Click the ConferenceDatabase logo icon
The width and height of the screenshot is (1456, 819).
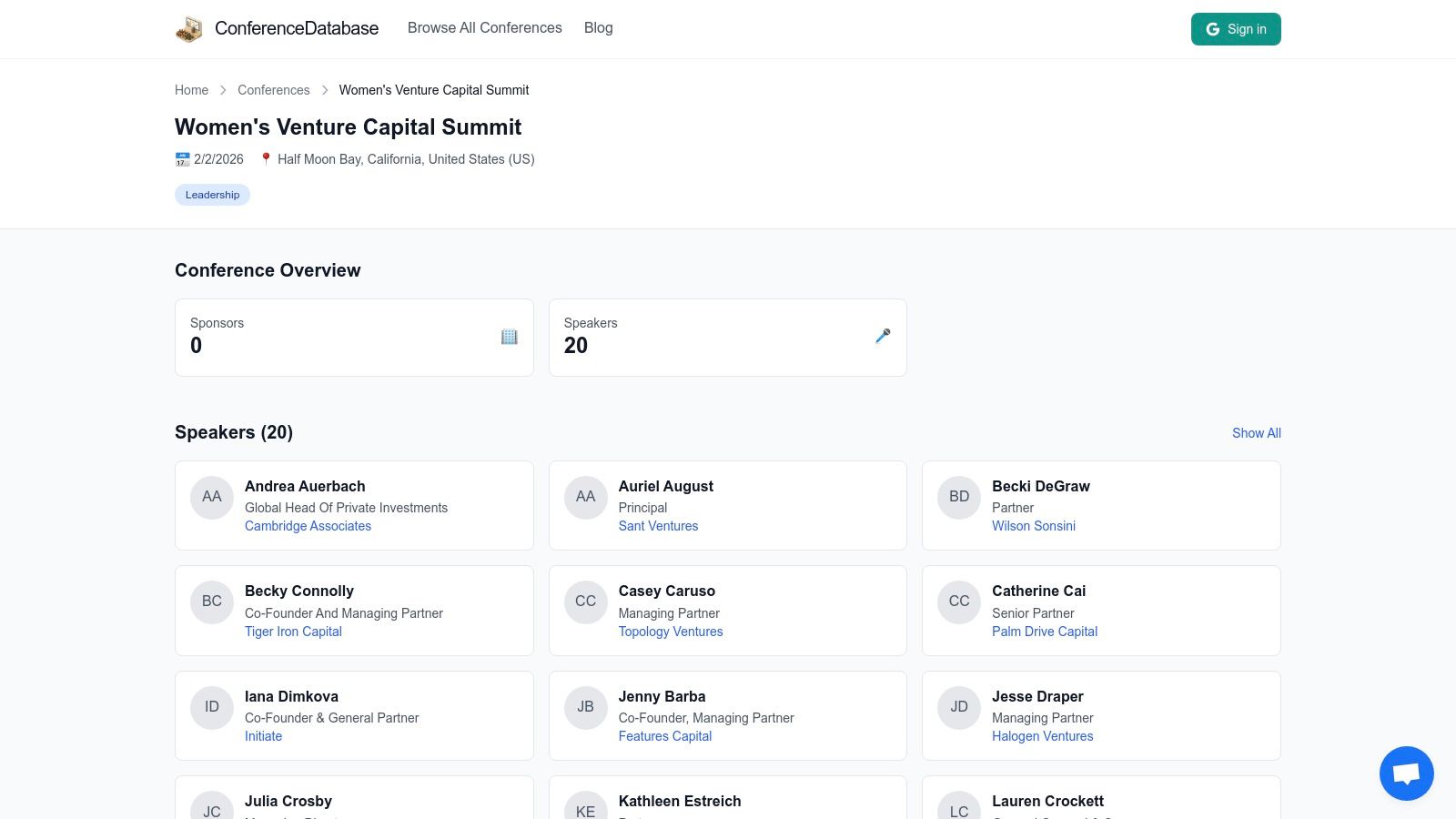pyautogui.click(x=189, y=29)
